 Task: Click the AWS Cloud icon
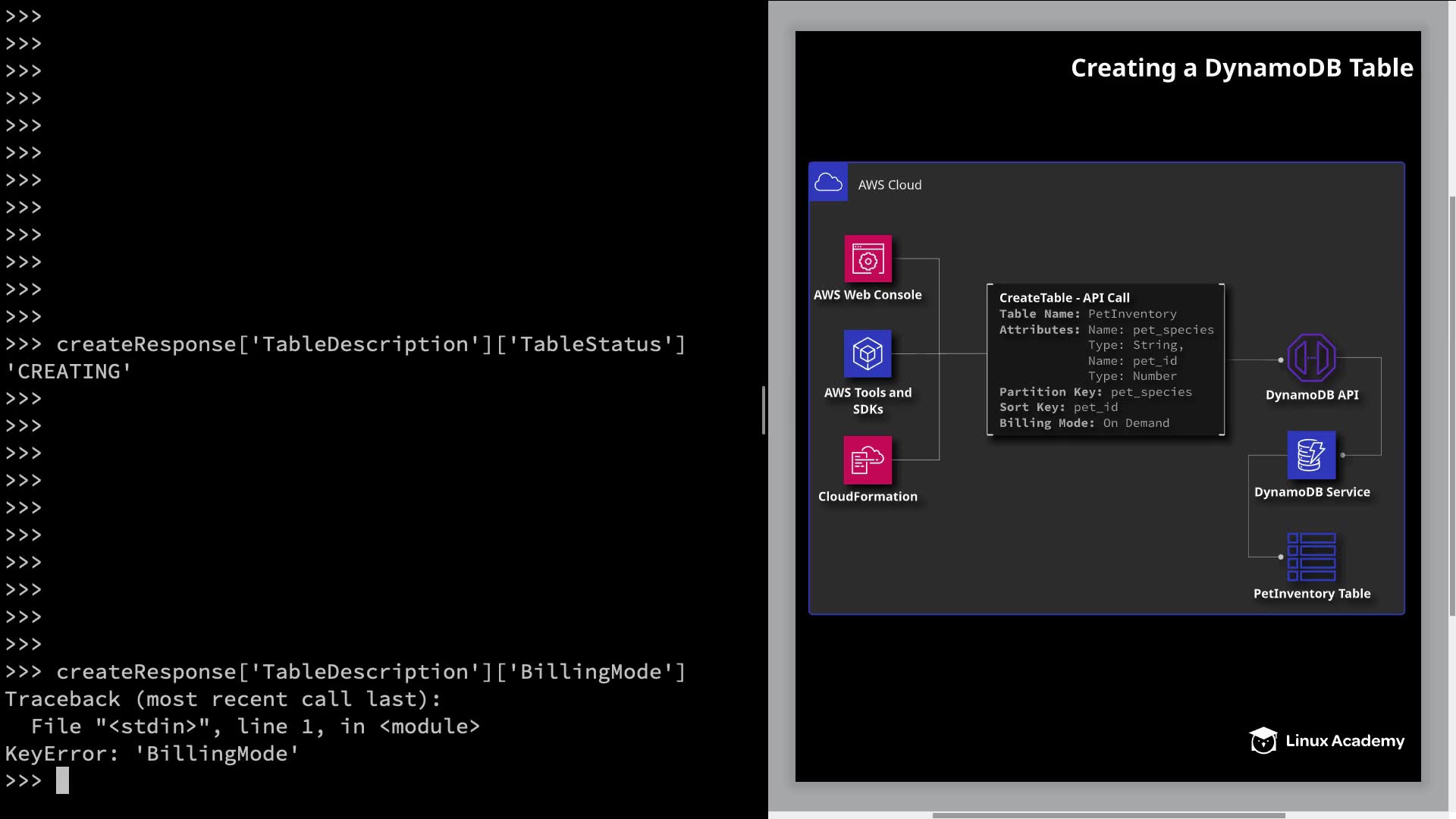click(x=828, y=183)
